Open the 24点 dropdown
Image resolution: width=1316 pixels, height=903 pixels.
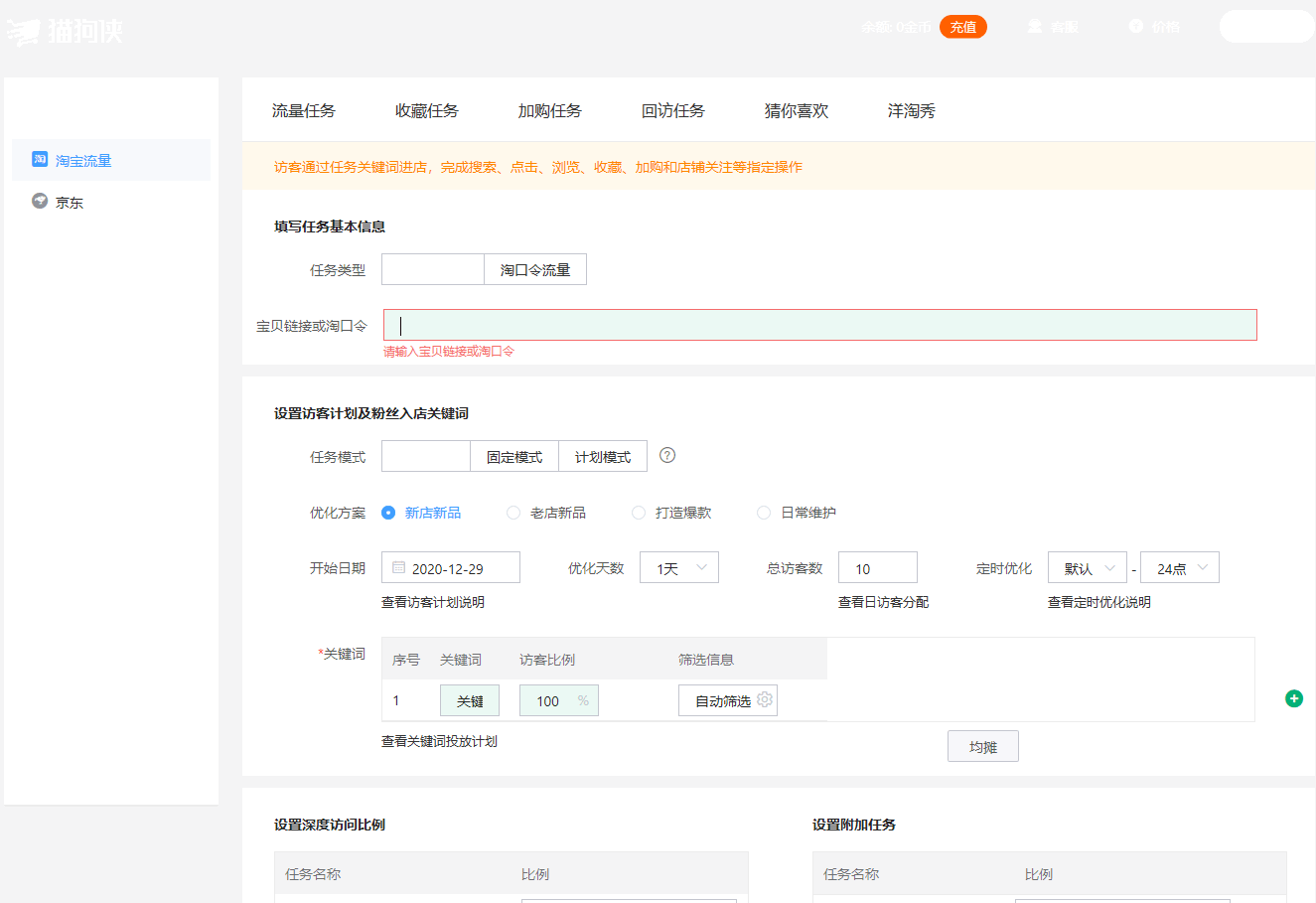coord(1180,568)
